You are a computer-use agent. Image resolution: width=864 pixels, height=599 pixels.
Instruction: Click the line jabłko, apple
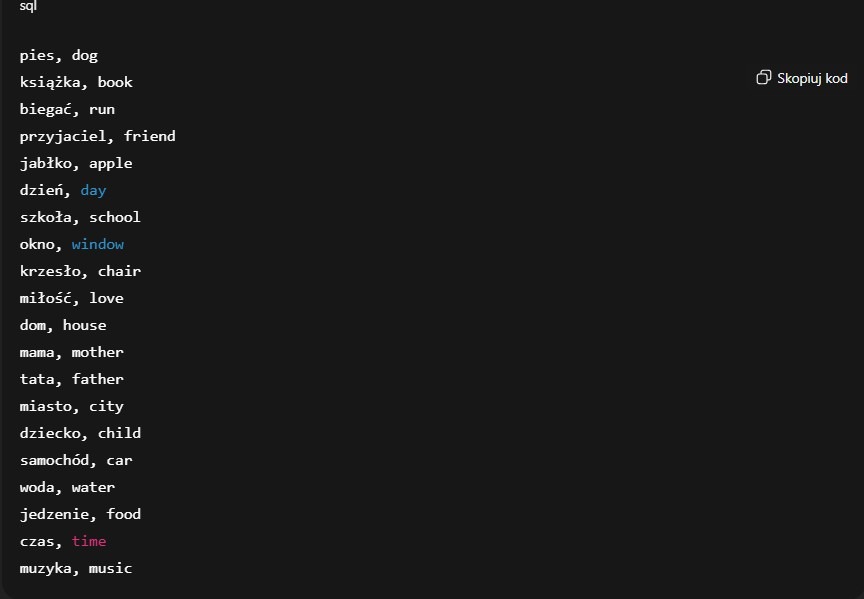point(76,163)
